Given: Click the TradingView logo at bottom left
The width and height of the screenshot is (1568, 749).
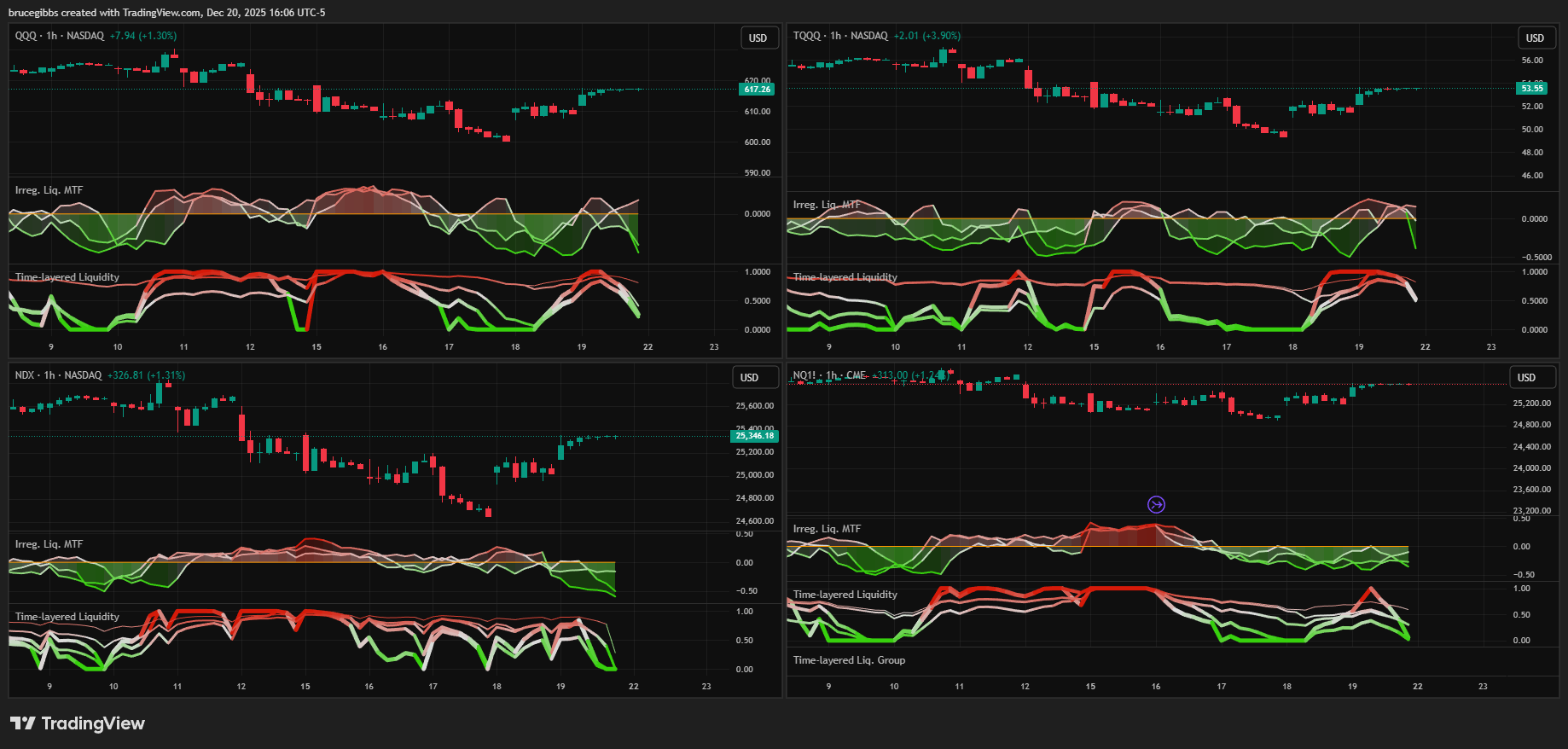Looking at the screenshot, I should 78,723.
